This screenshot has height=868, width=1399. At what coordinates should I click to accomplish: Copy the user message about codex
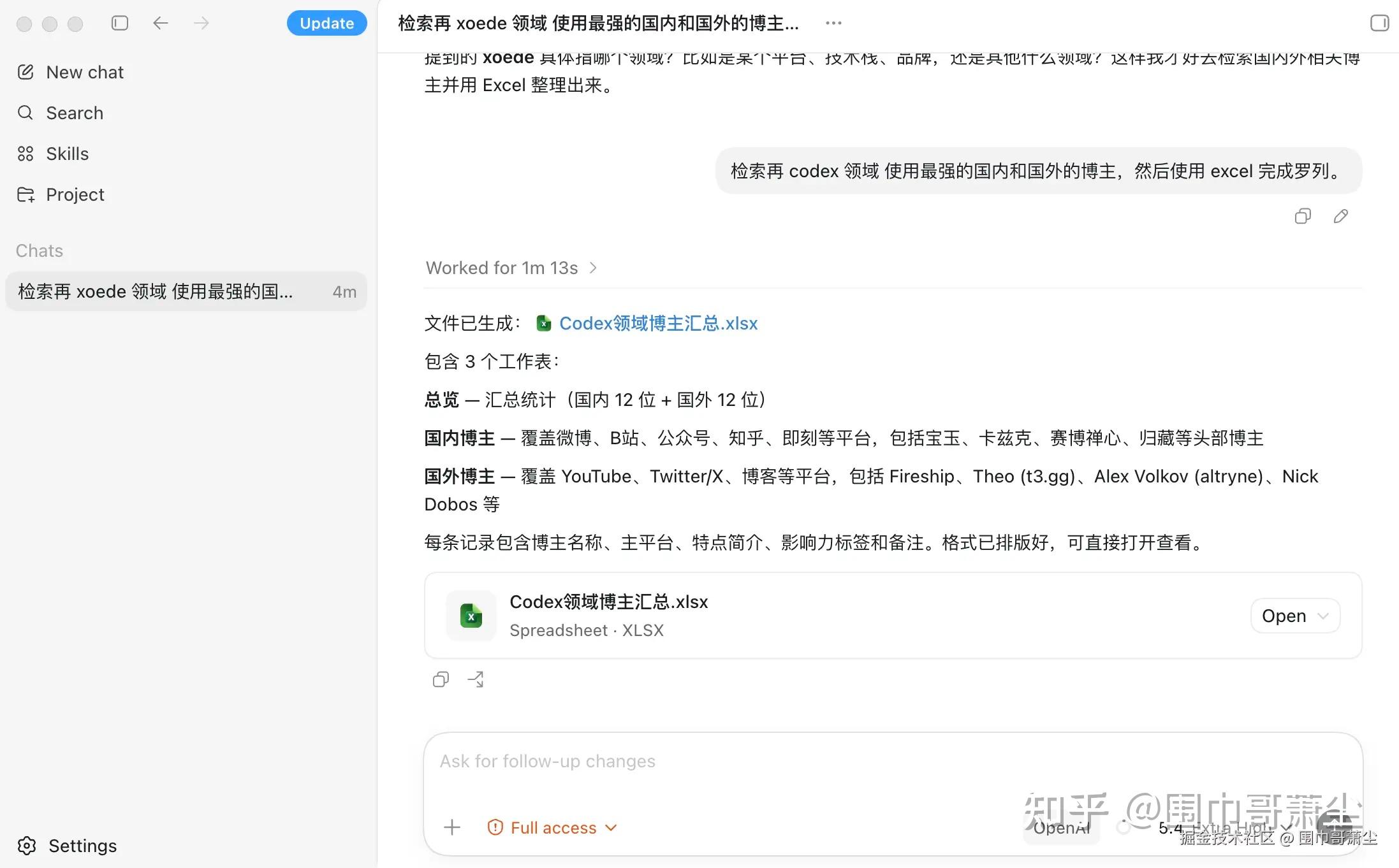tap(1303, 217)
